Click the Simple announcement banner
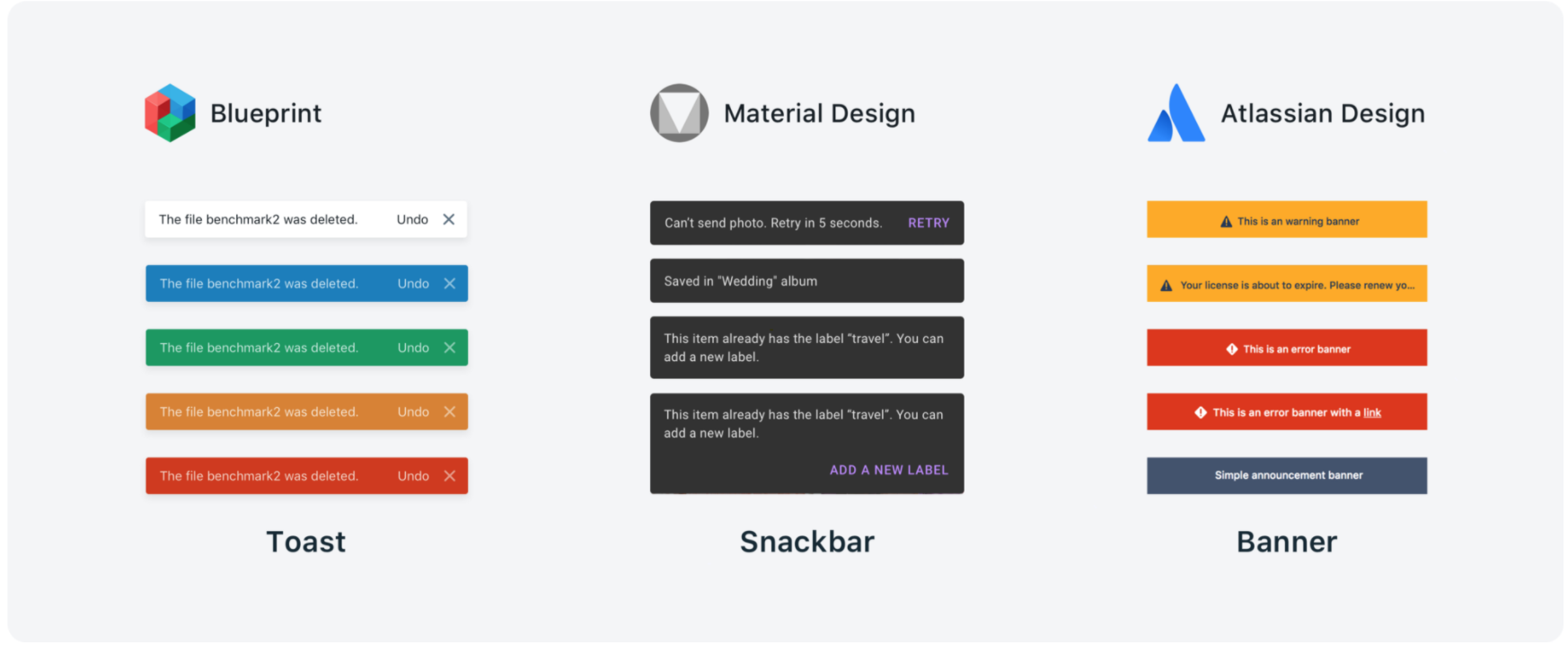1568x645 pixels. (1287, 475)
